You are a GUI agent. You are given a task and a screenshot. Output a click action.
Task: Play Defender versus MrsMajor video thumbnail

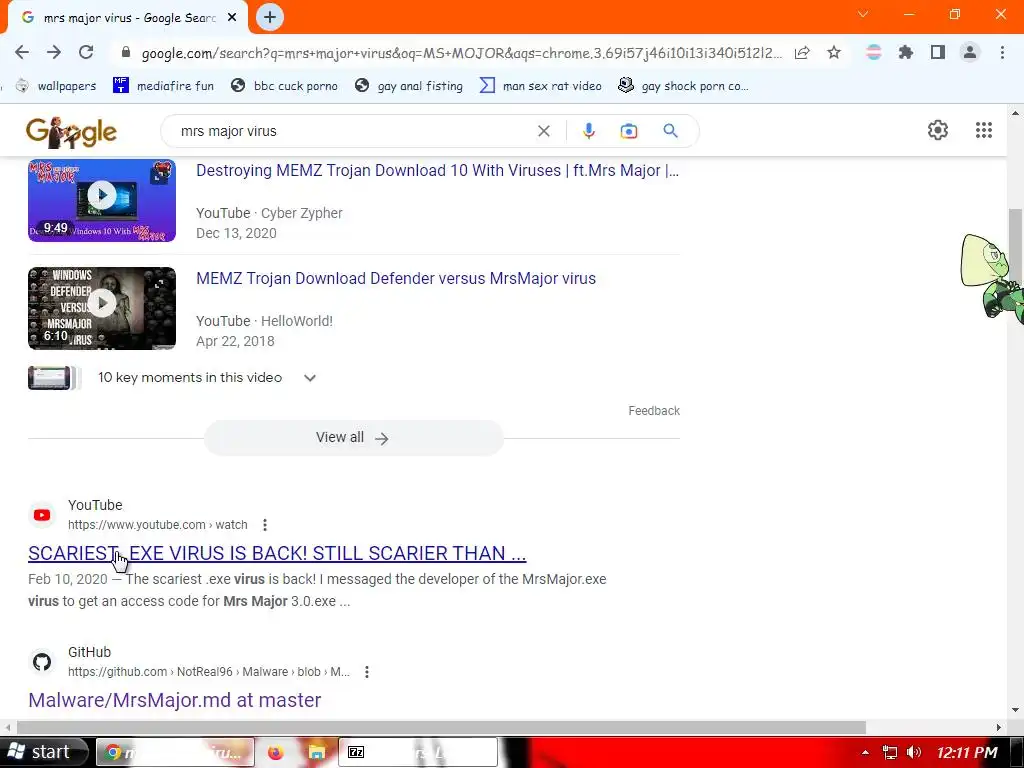tap(102, 308)
